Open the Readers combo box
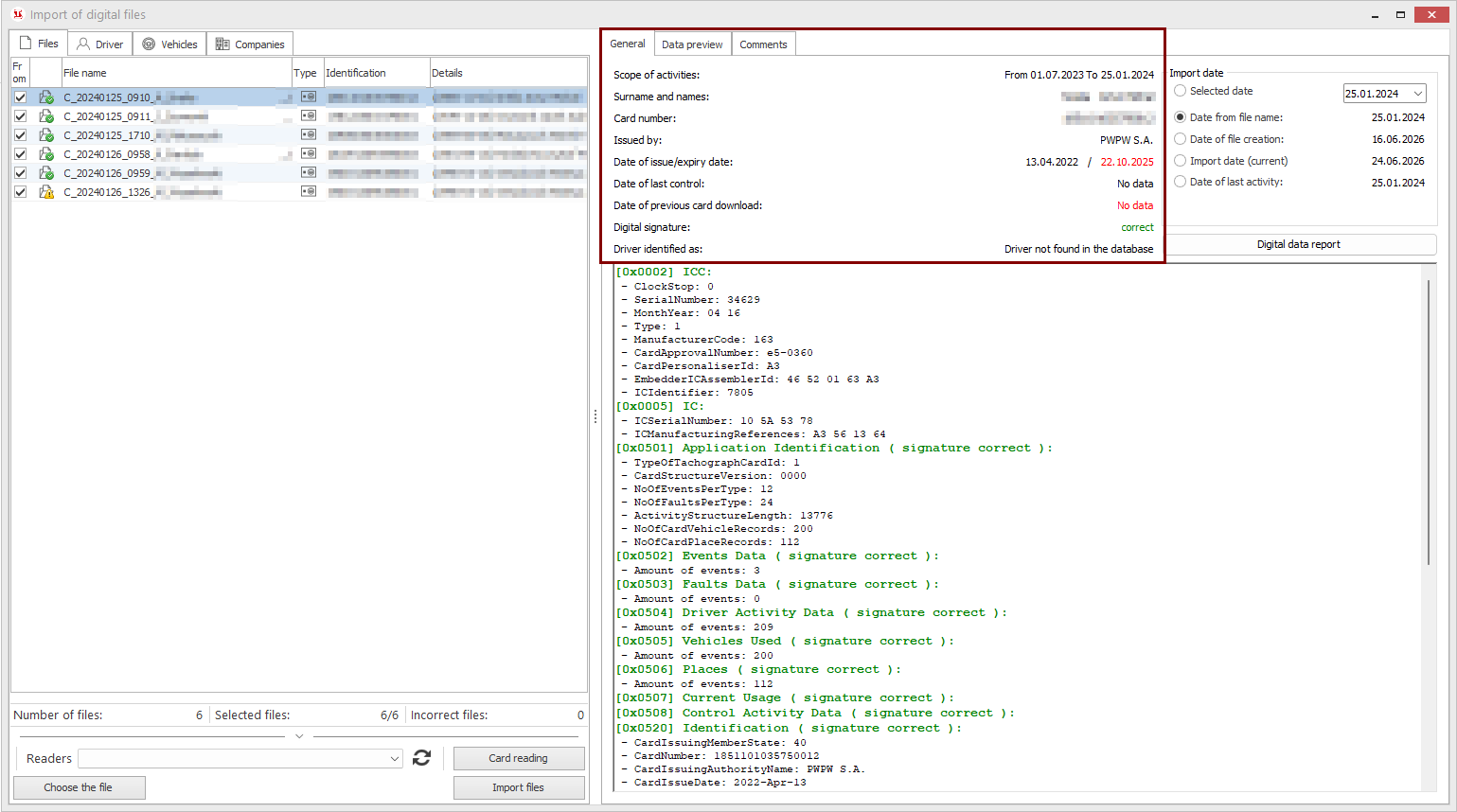Screen dimensions: 1457x812 pos(240,758)
